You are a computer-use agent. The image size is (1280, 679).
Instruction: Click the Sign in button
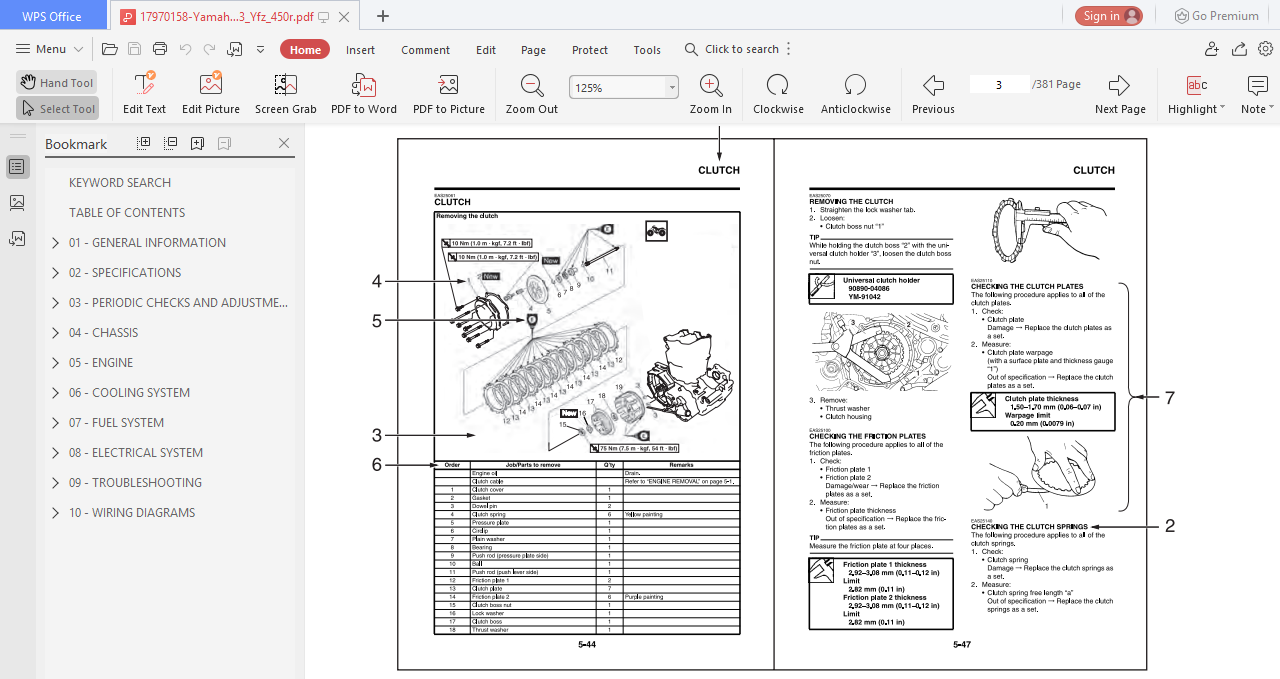click(1108, 16)
